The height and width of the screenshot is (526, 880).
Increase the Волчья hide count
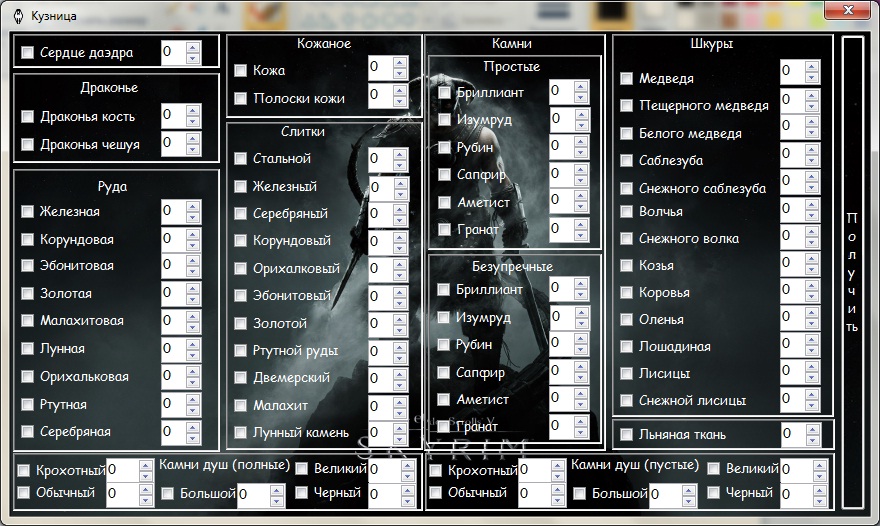(x=812, y=205)
